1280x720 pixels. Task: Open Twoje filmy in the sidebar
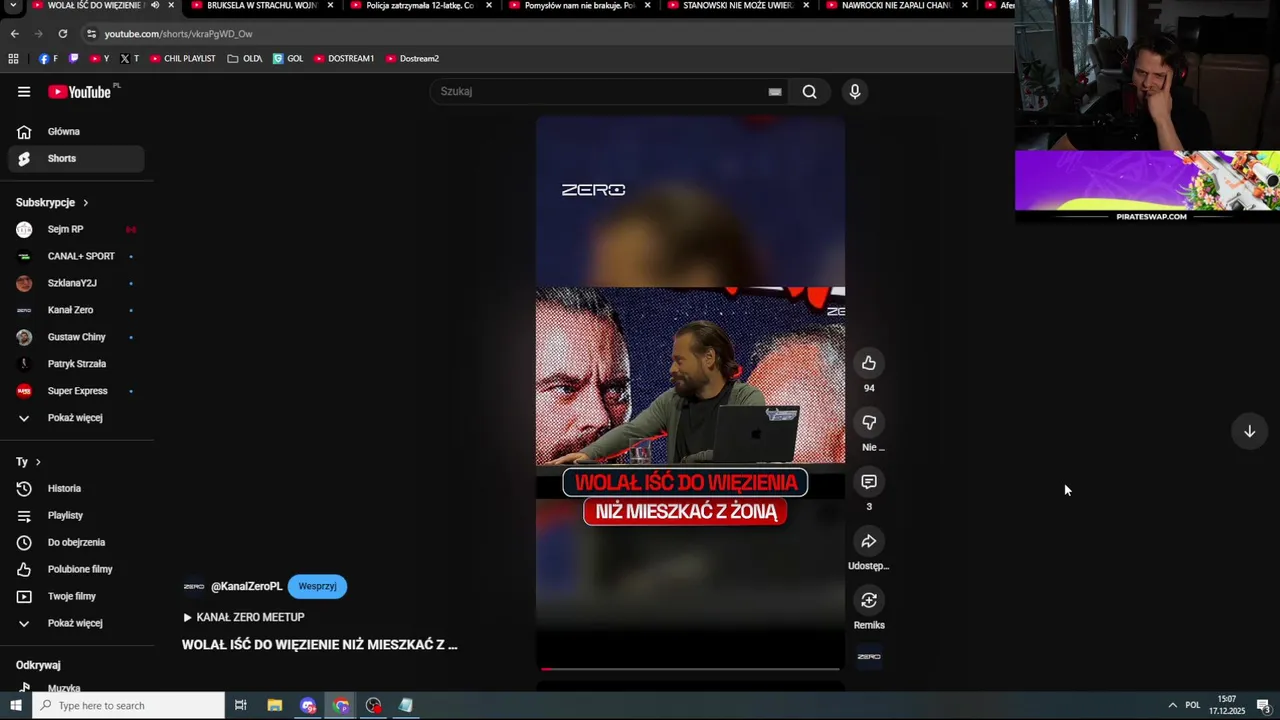click(x=76, y=597)
